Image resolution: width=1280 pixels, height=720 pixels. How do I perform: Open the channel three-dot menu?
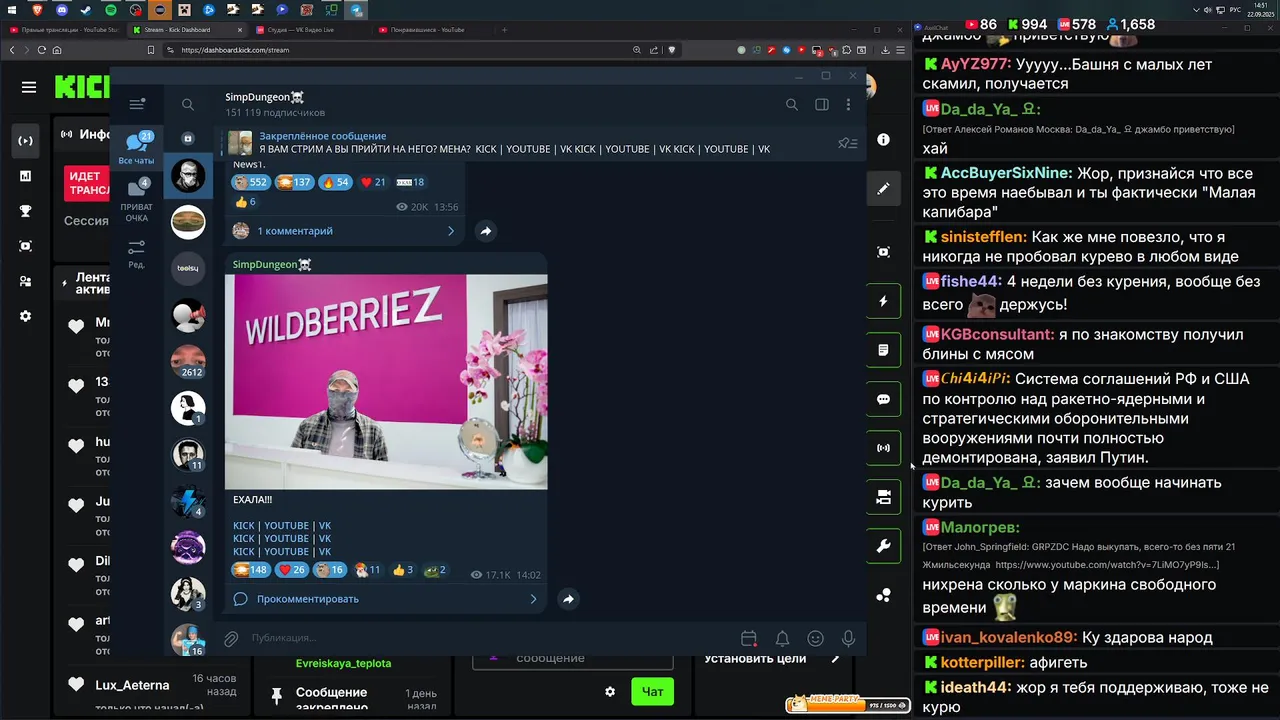[848, 104]
